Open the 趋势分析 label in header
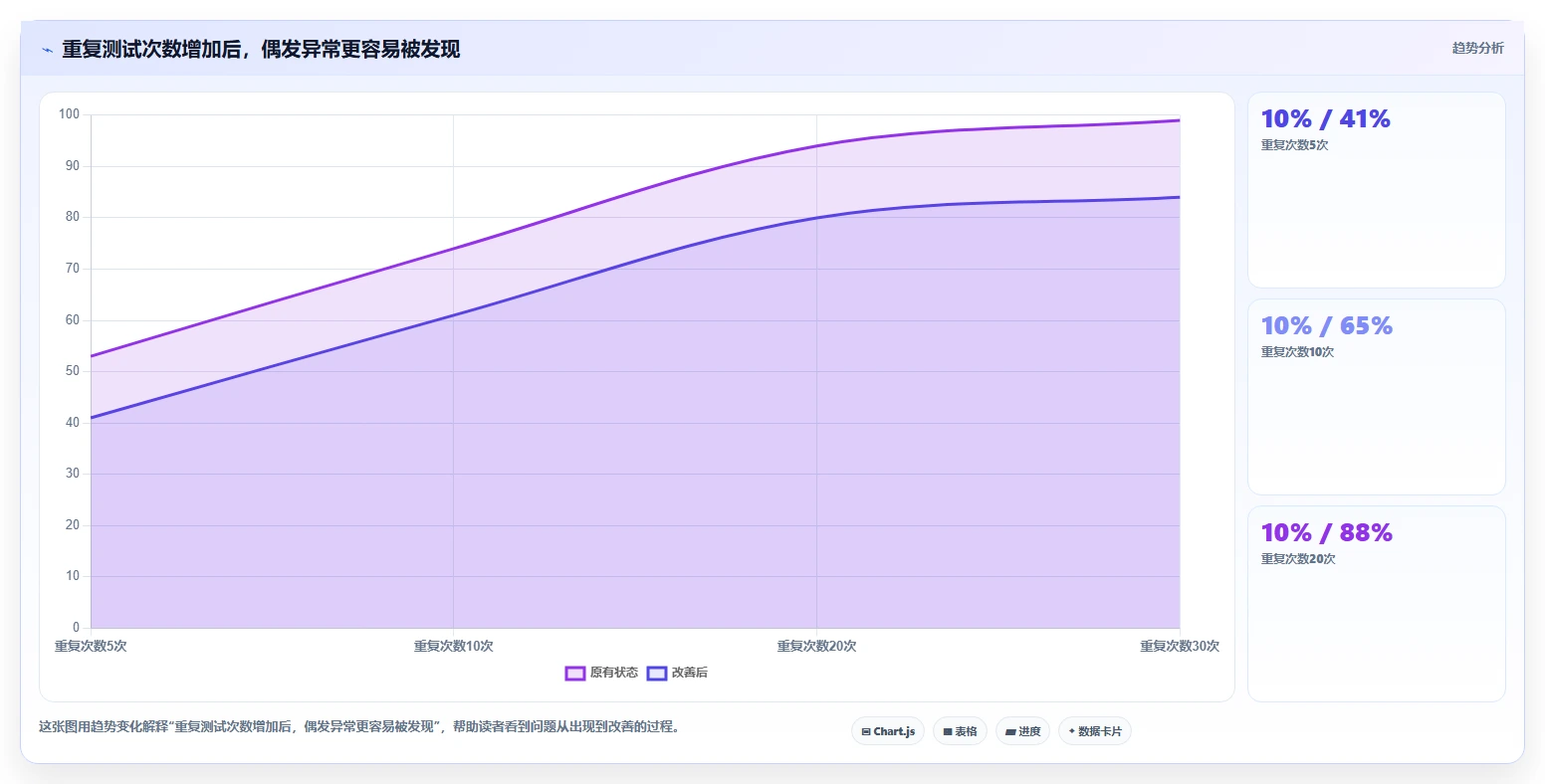The width and height of the screenshot is (1545, 784). tap(1478, 48)
